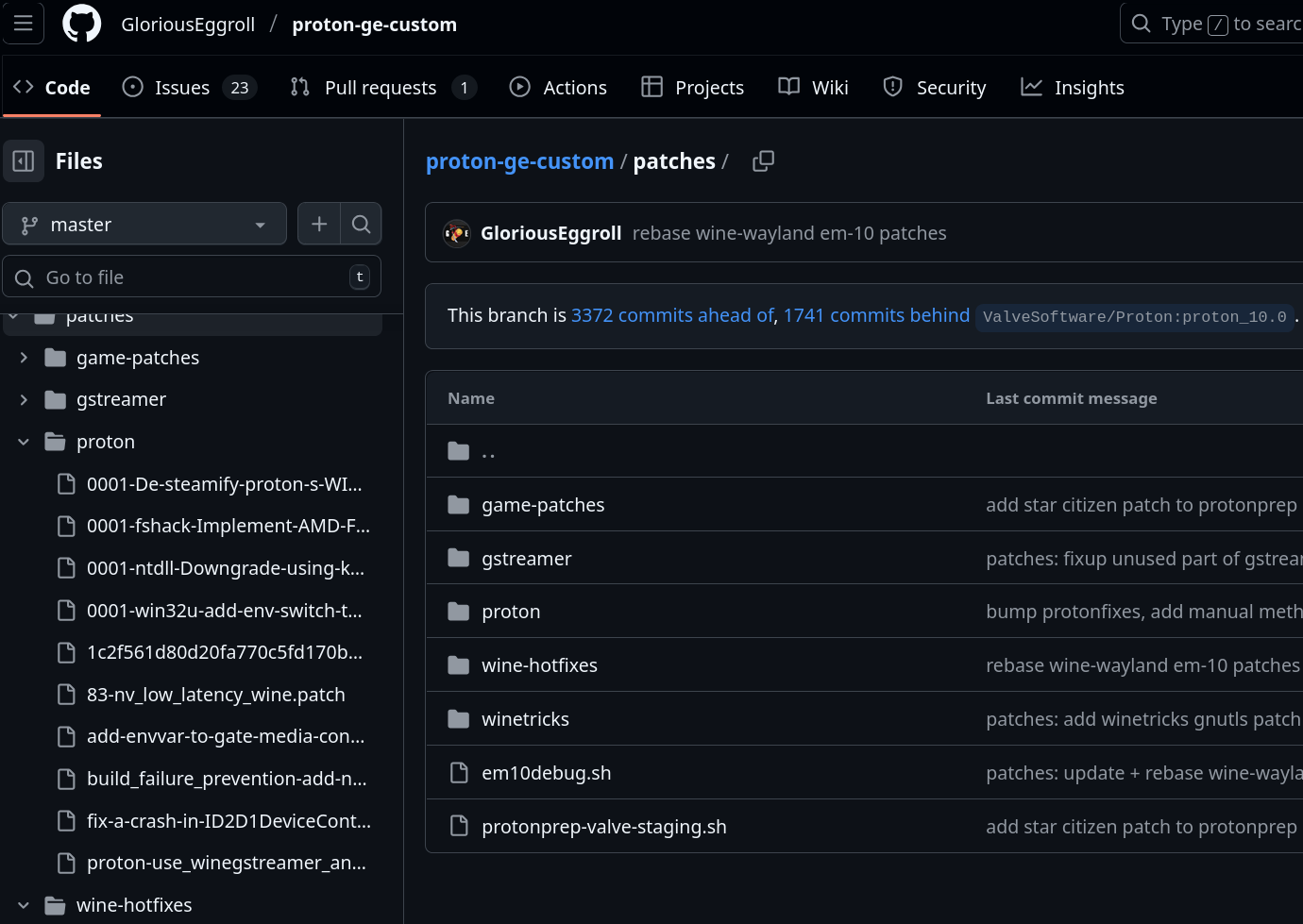The image size is (1303, 924).
Task: Copy the patches path to clipboard
Action: click(x=763, y=161)
